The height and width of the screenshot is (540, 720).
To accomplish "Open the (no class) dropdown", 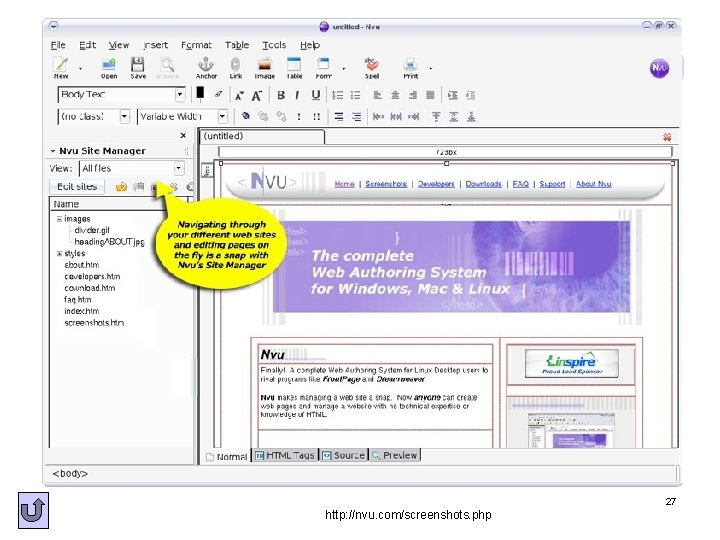I will click(124, 117).
